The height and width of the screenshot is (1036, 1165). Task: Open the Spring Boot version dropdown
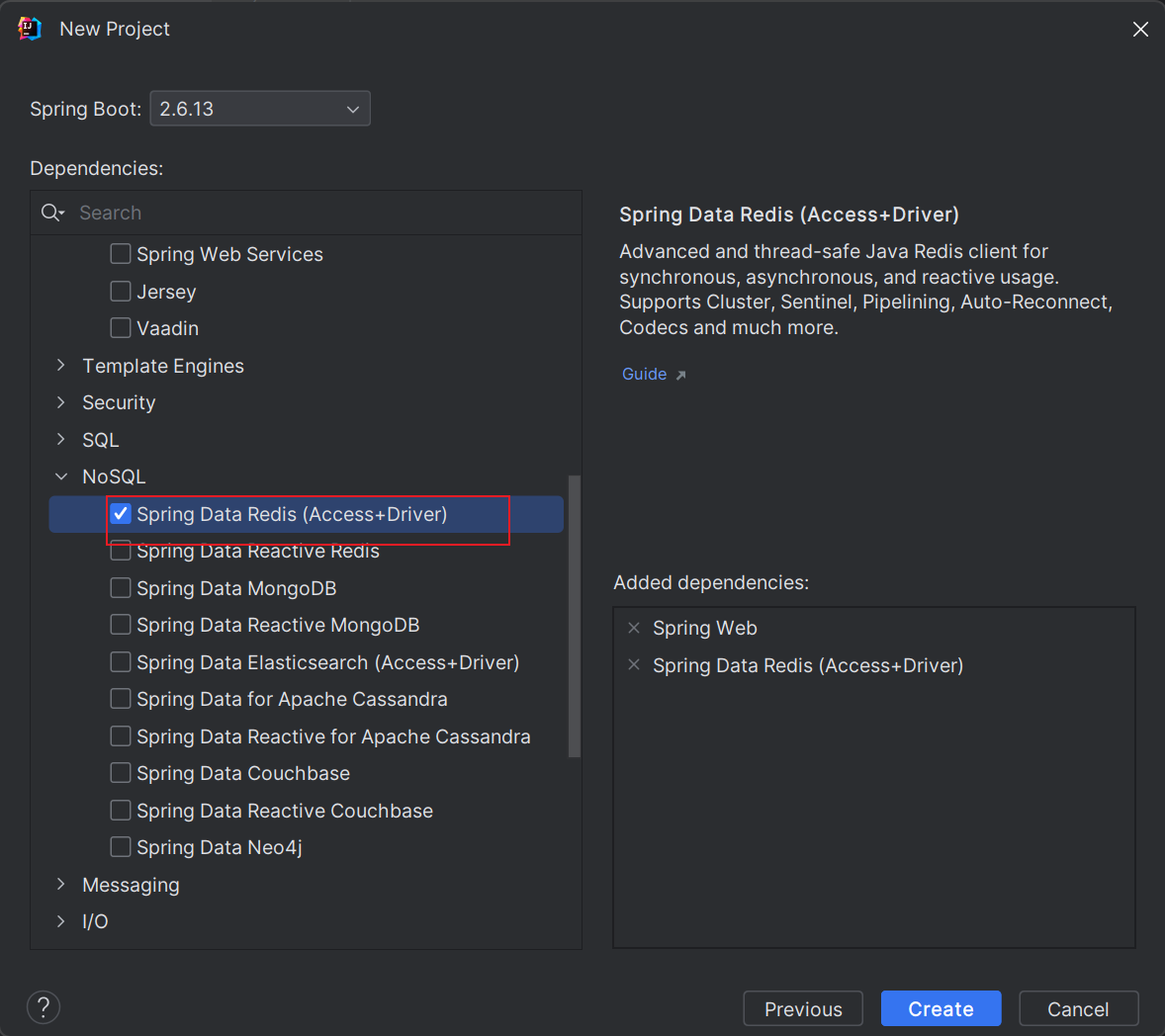coord(260,109)
